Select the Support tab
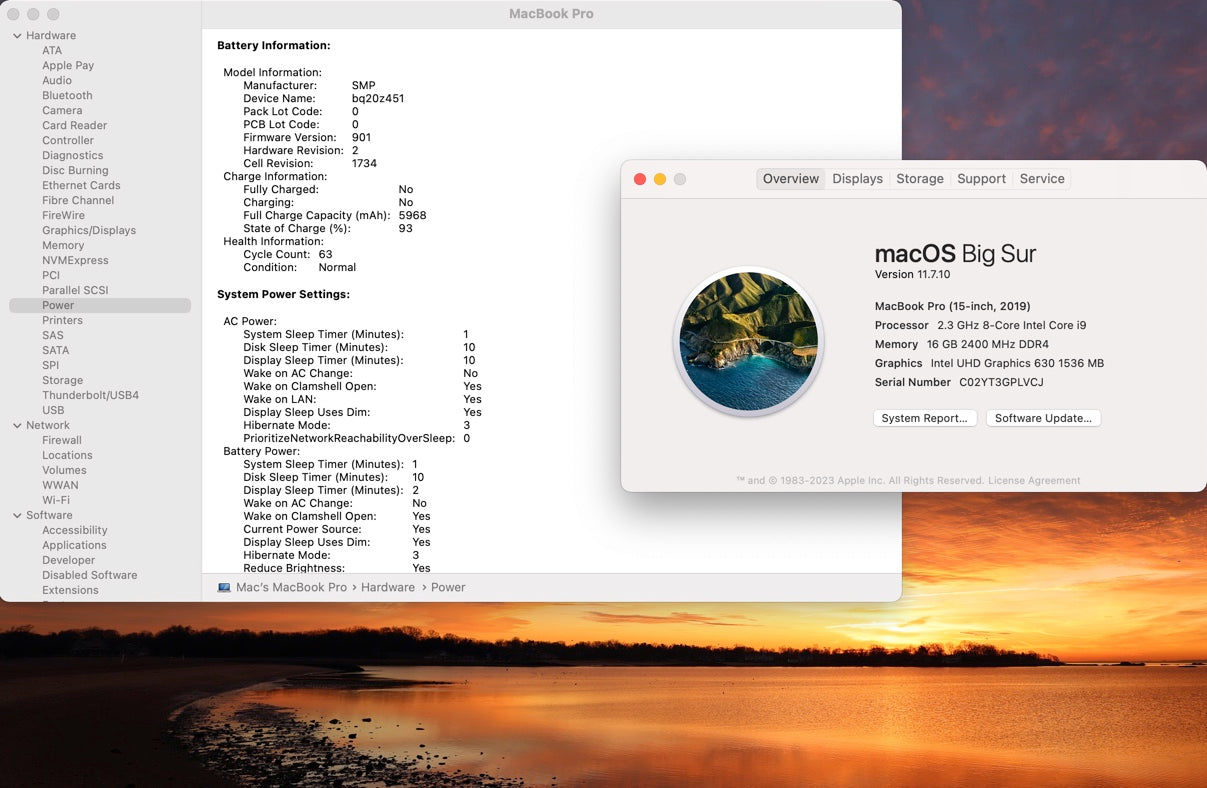 [x=981, y=179]
